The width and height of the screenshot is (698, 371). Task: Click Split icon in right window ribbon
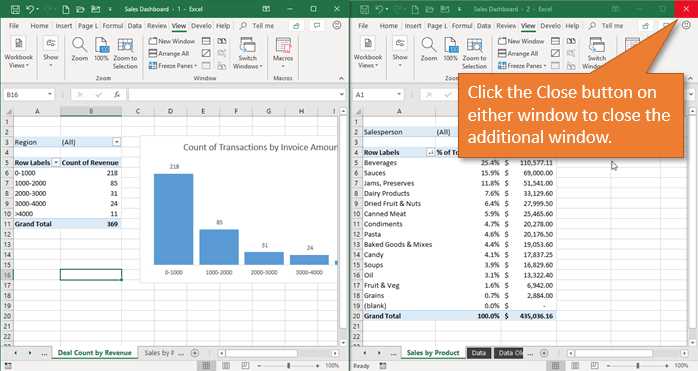(556, 41)
